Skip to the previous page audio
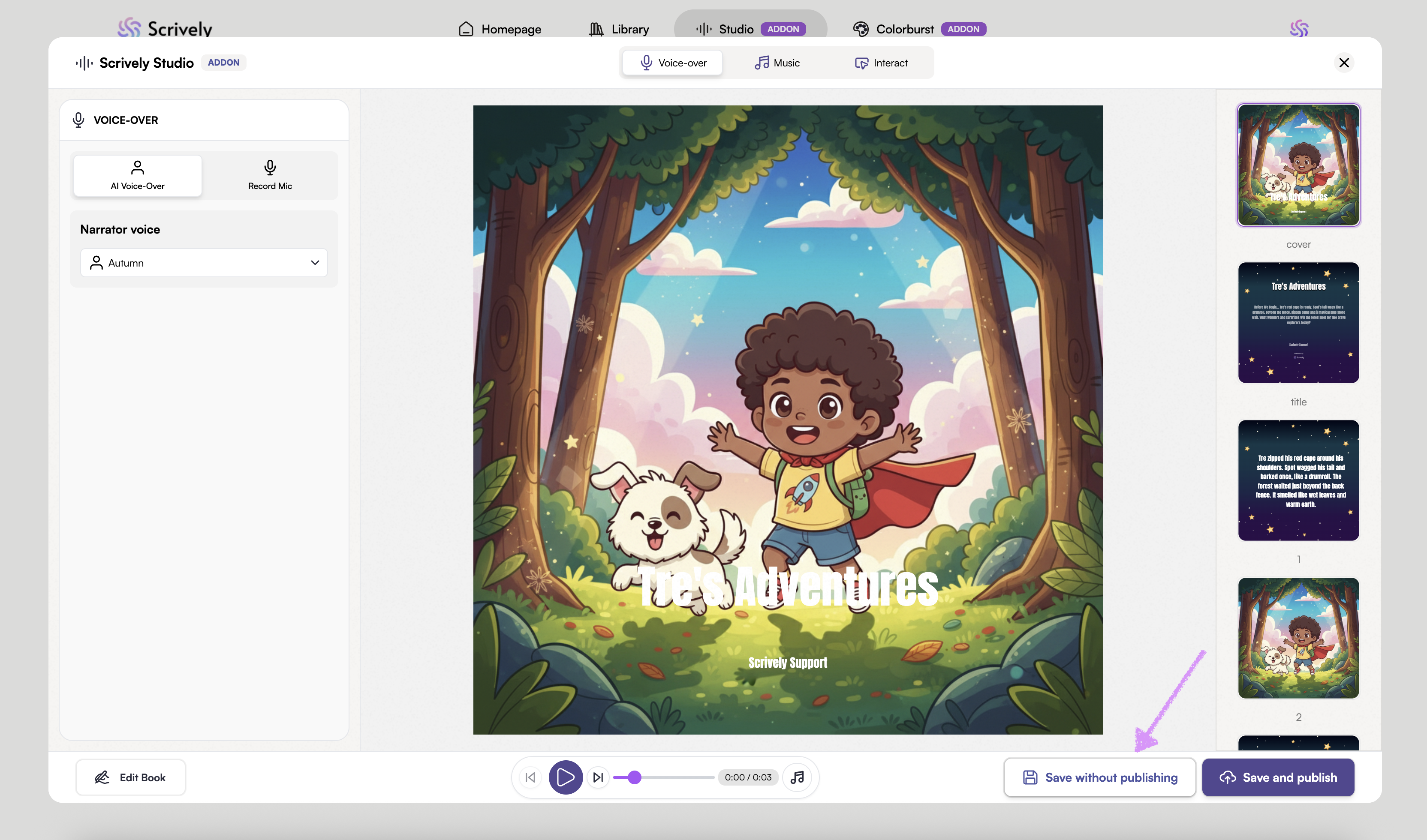1427x840 pixels. (530, 777)
